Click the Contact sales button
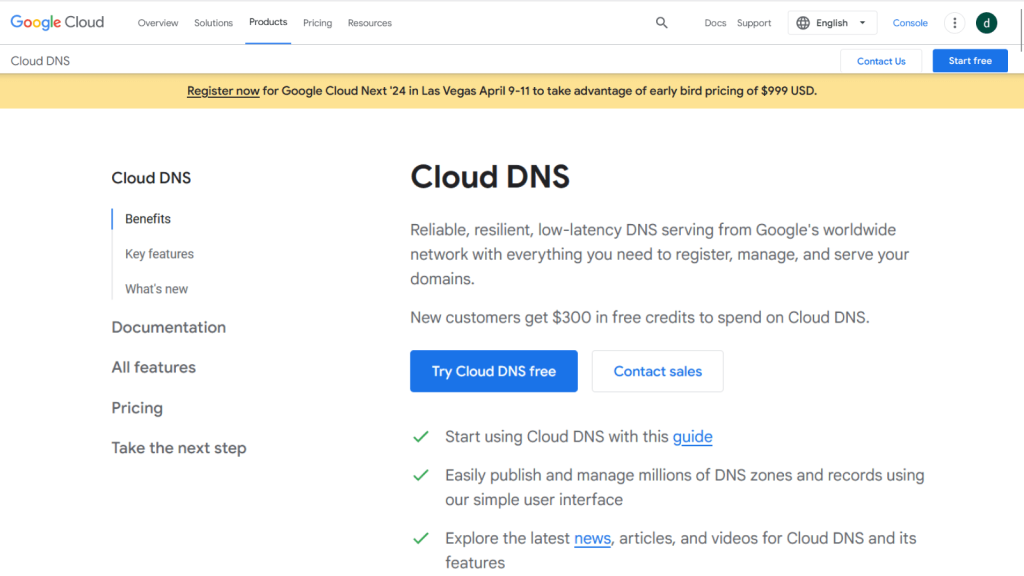Screen dimensions: 1024x576 pos(658,371)
